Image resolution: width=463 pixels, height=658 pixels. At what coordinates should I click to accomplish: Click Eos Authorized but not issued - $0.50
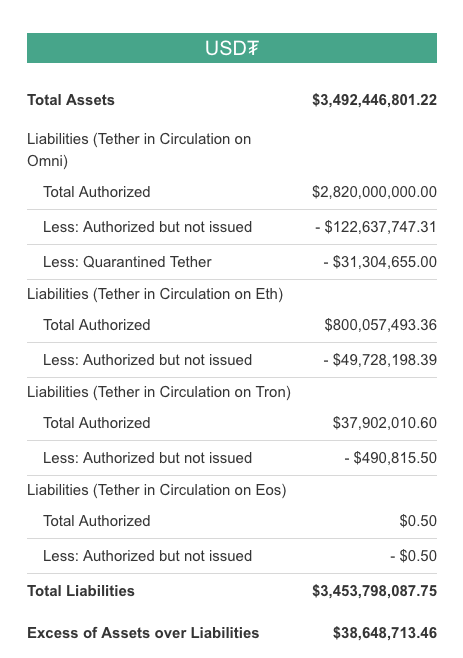414,556
